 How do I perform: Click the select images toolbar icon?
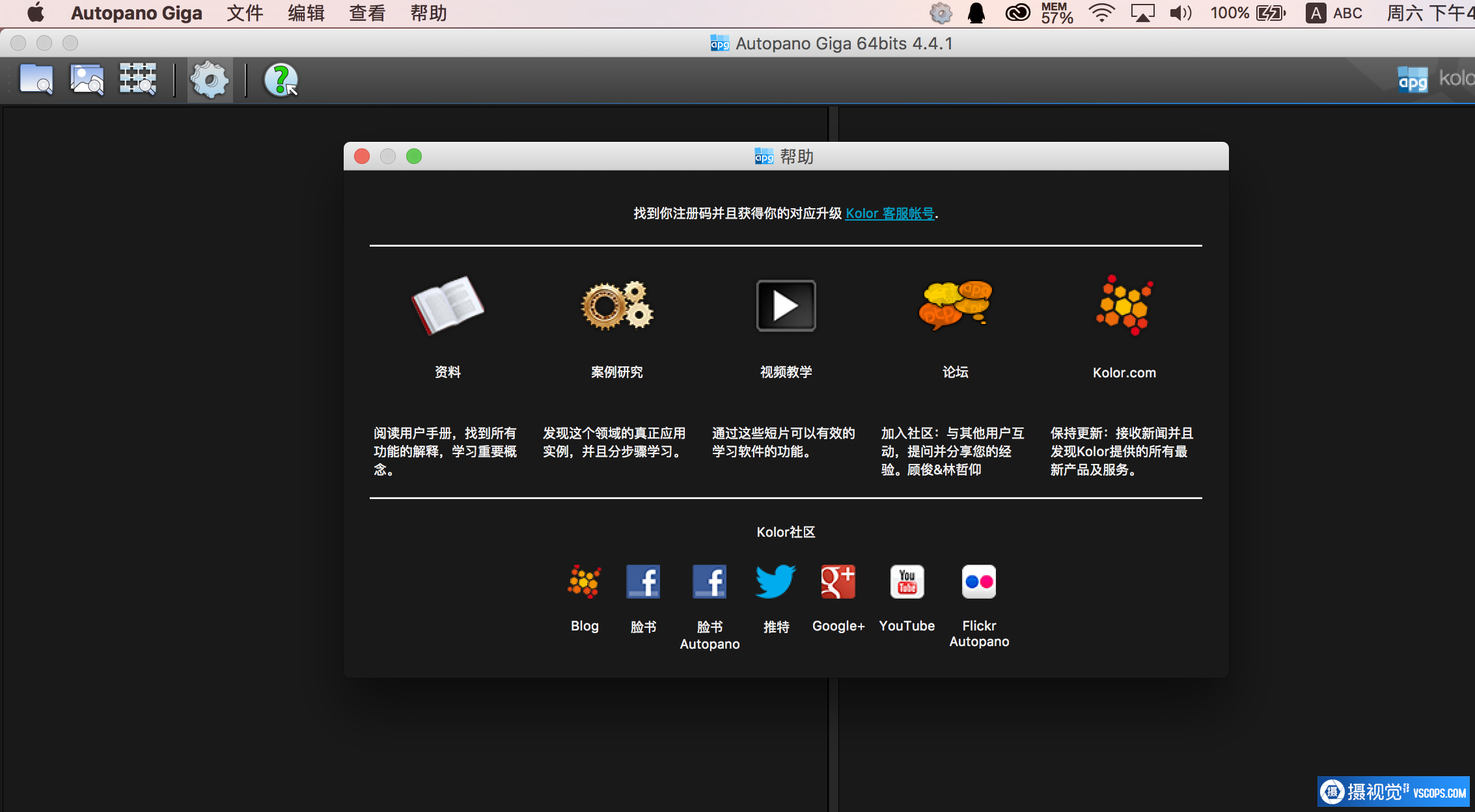[87, 80]
